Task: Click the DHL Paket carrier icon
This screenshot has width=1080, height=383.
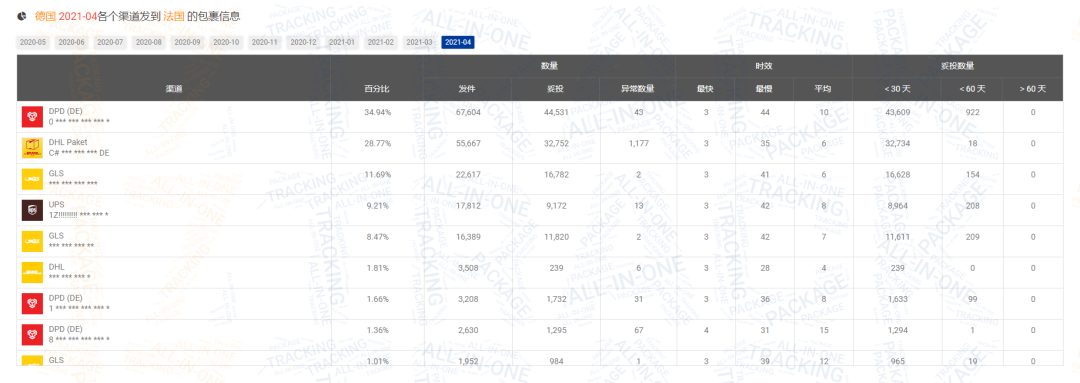Action: point(32,148)
